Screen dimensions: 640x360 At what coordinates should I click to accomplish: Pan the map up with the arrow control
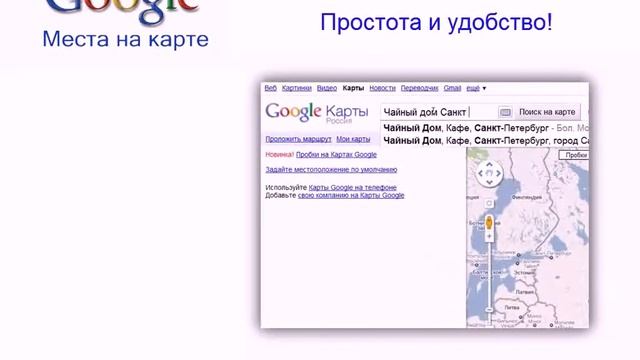click(489, 164)
